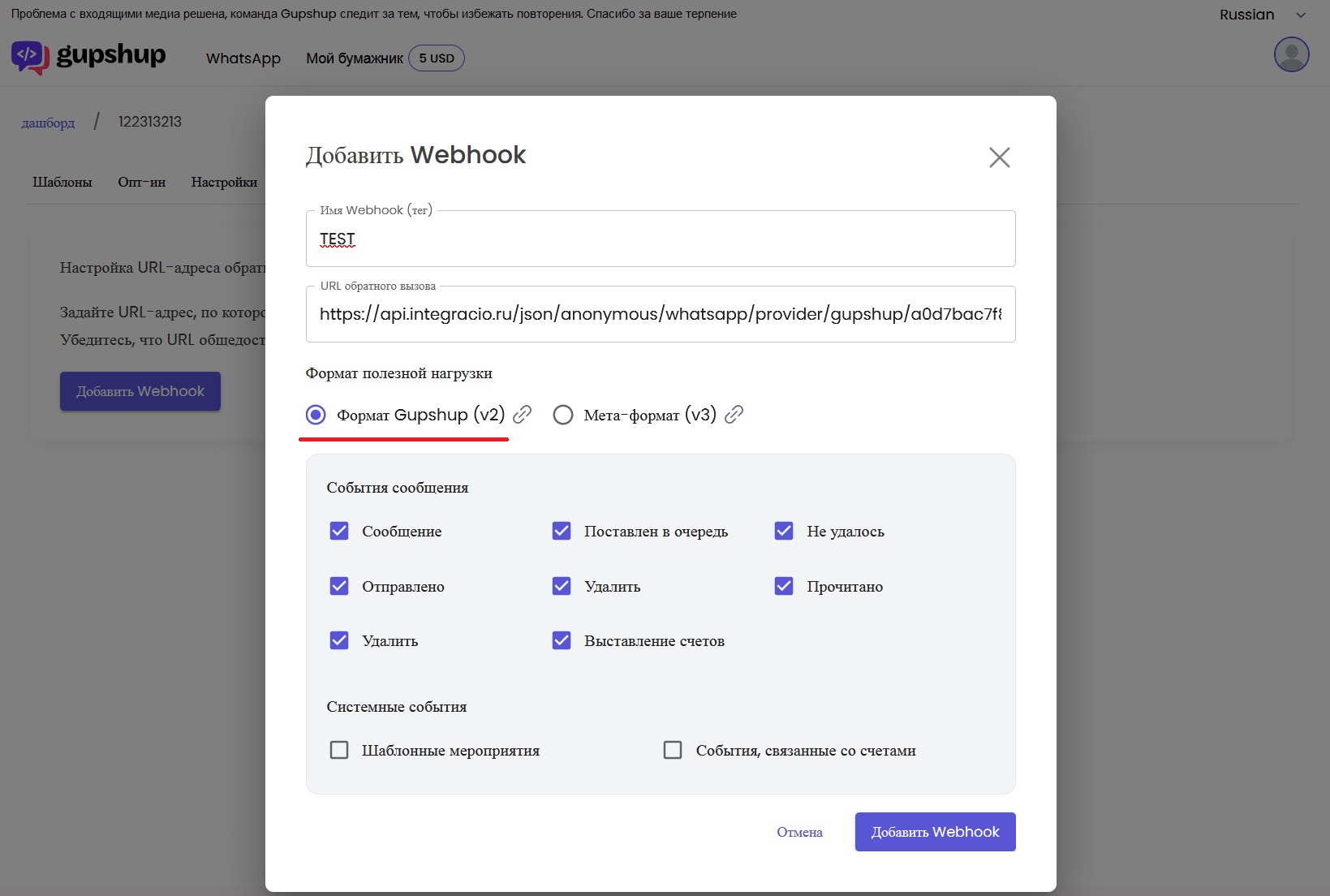Open the WhatsApp menu item
The height and width of the screenshot is (896, 1330).
(243, 58)
